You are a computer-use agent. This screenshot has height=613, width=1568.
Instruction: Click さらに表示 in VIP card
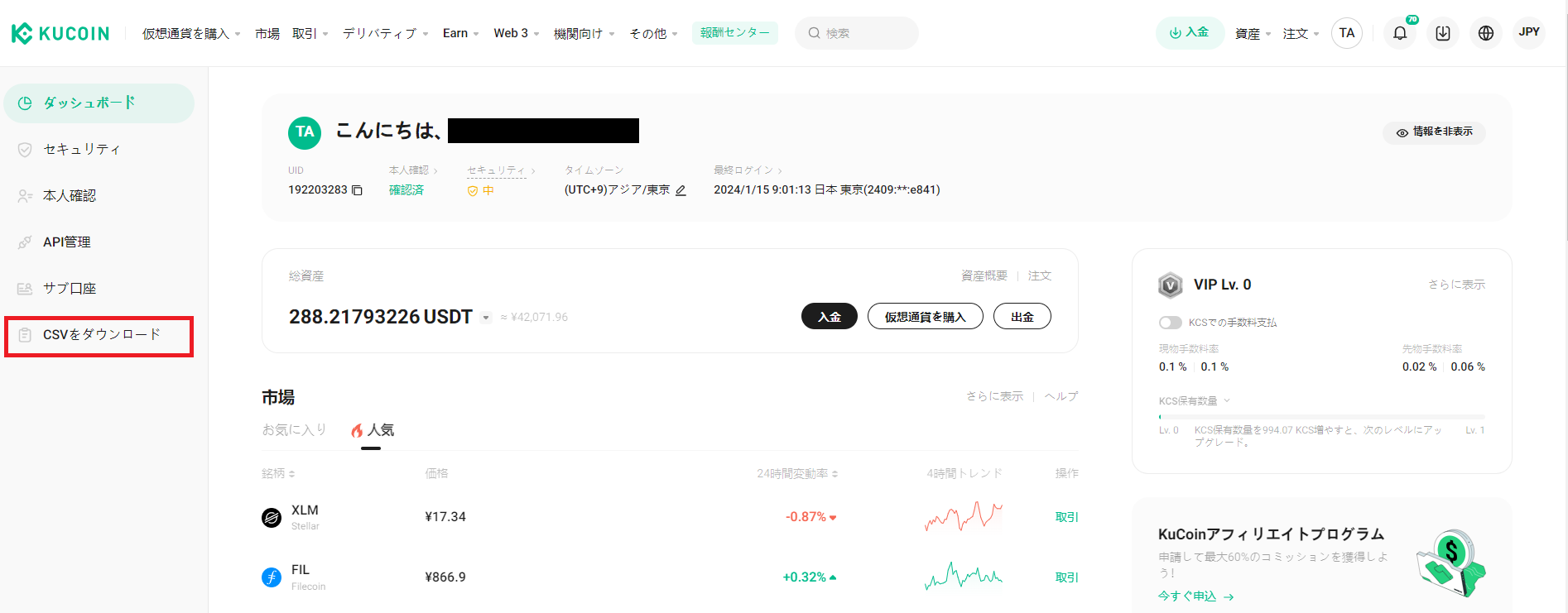[1456, 285]
